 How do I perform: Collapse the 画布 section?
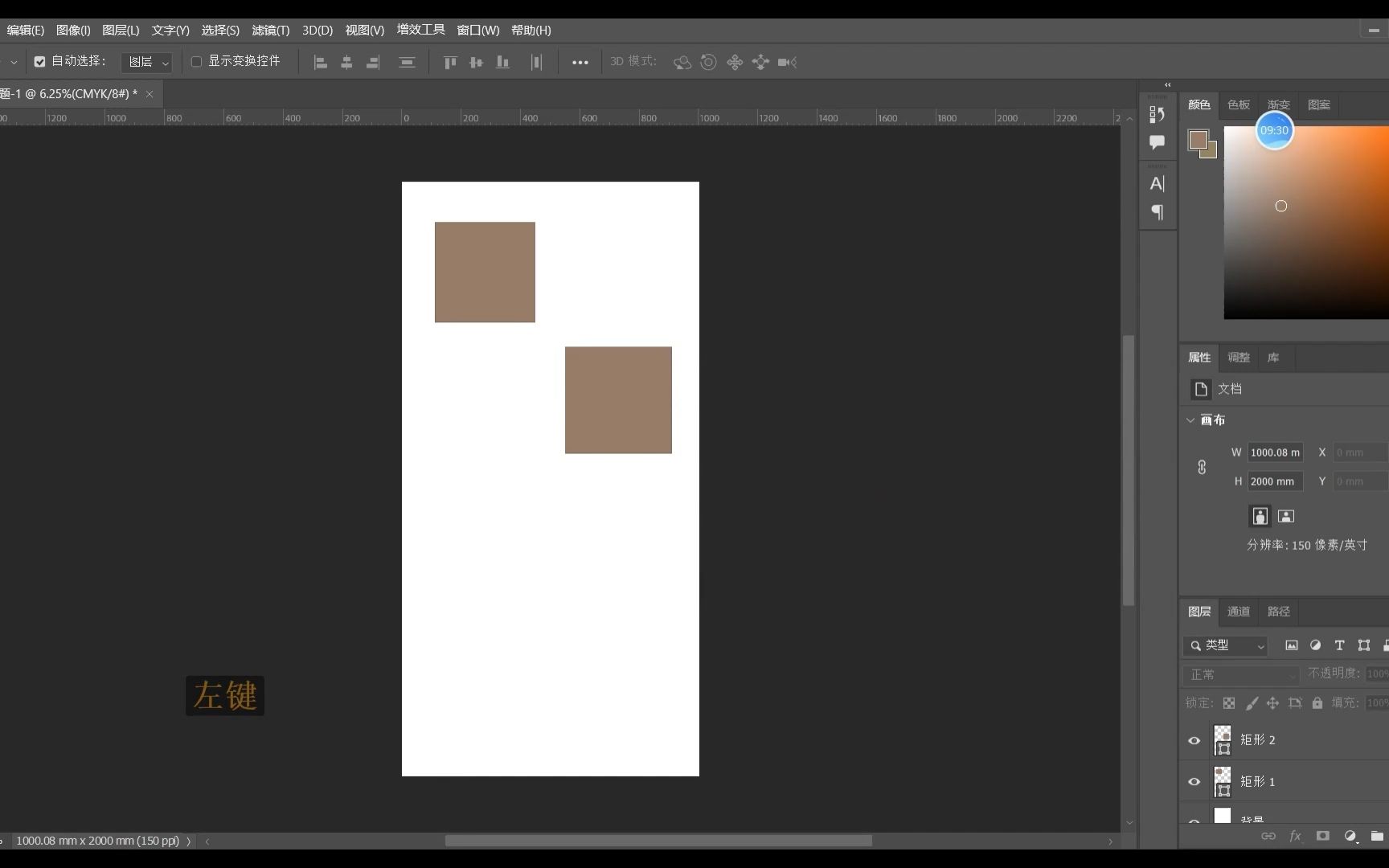tap(1190, 420)
